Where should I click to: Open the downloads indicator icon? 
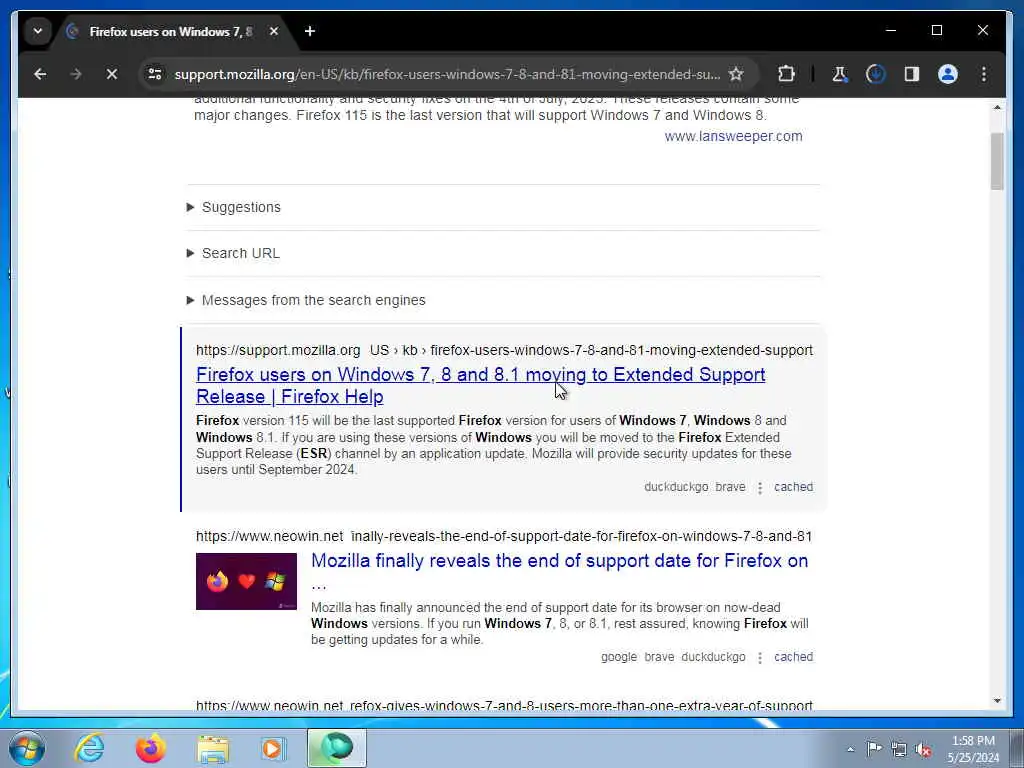pos(875,74)
